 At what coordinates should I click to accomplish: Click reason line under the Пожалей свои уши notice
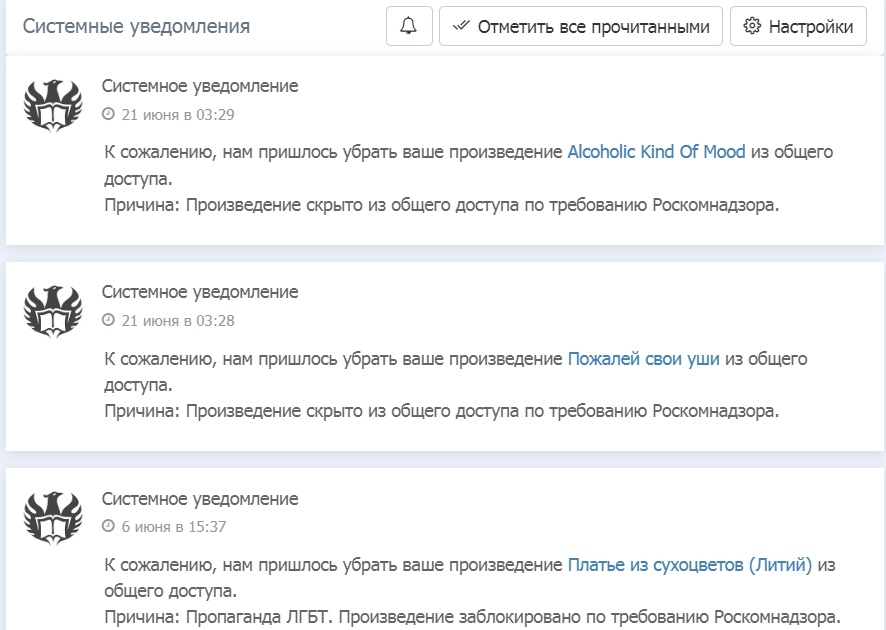pyautogui.click(x=441, y=411)
